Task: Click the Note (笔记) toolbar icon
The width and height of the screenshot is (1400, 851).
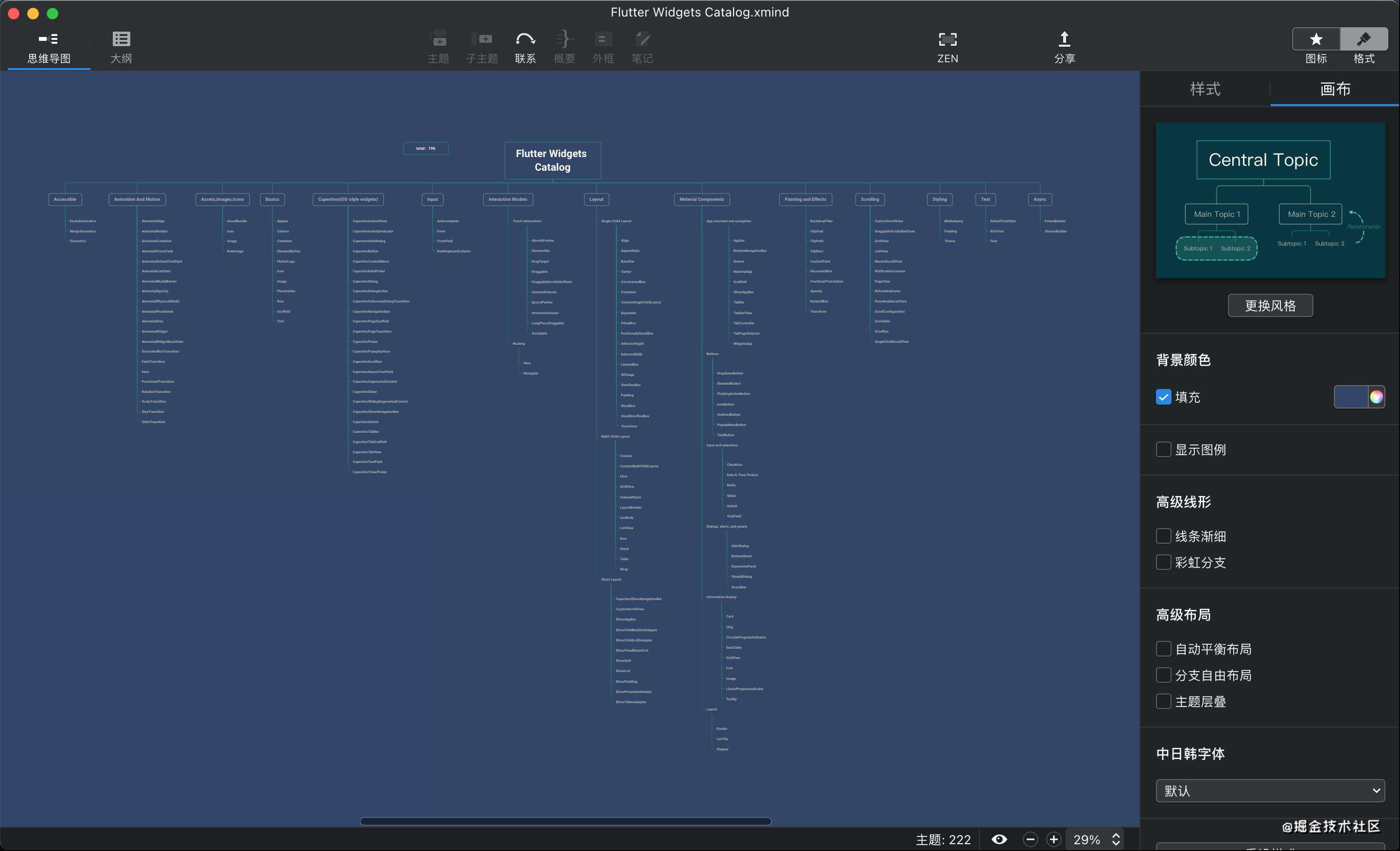Action: coord(642,48)
